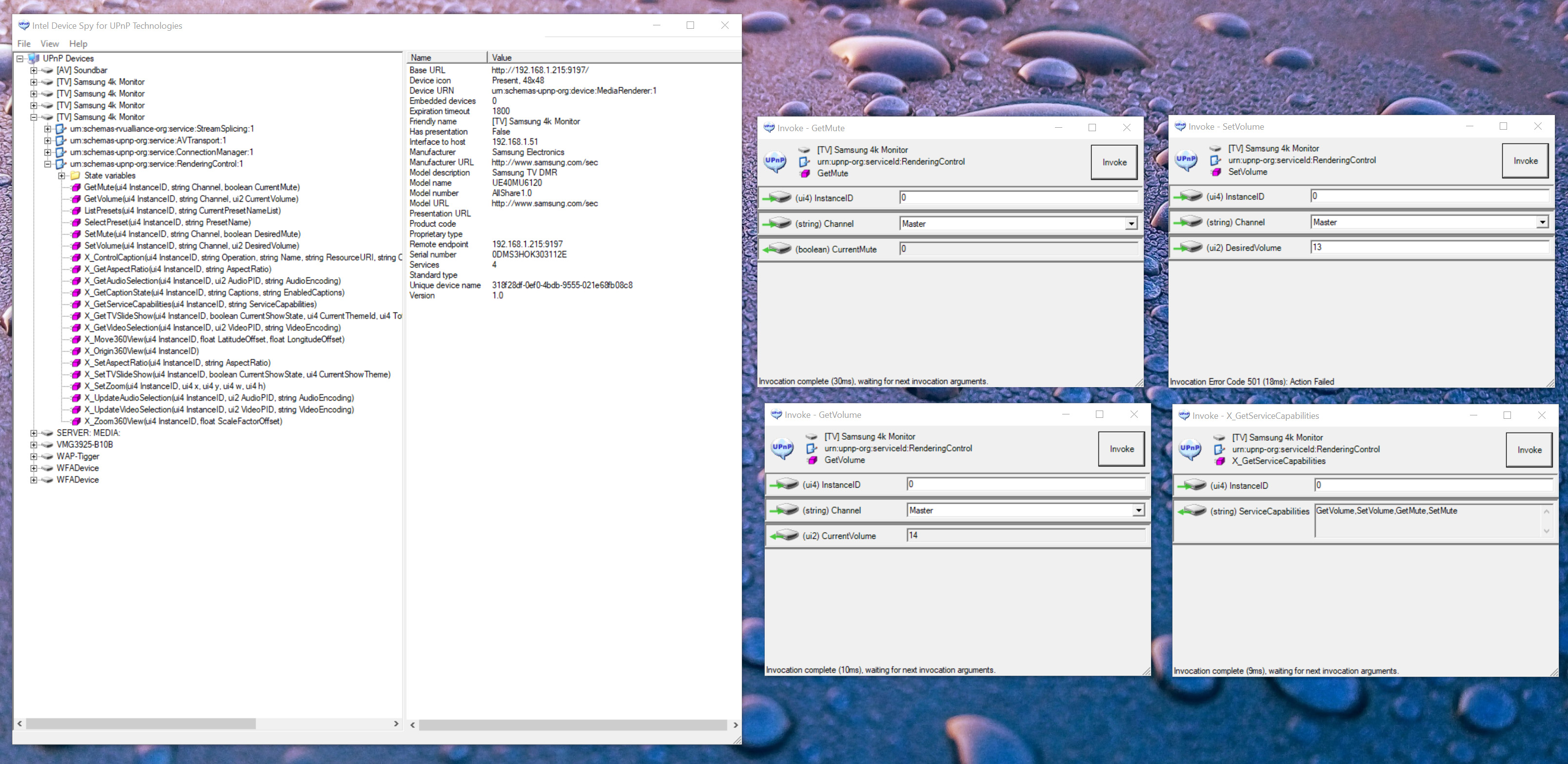Click the large UPnP logo in GetMute window
The image size is (1568, 764).
775,162
